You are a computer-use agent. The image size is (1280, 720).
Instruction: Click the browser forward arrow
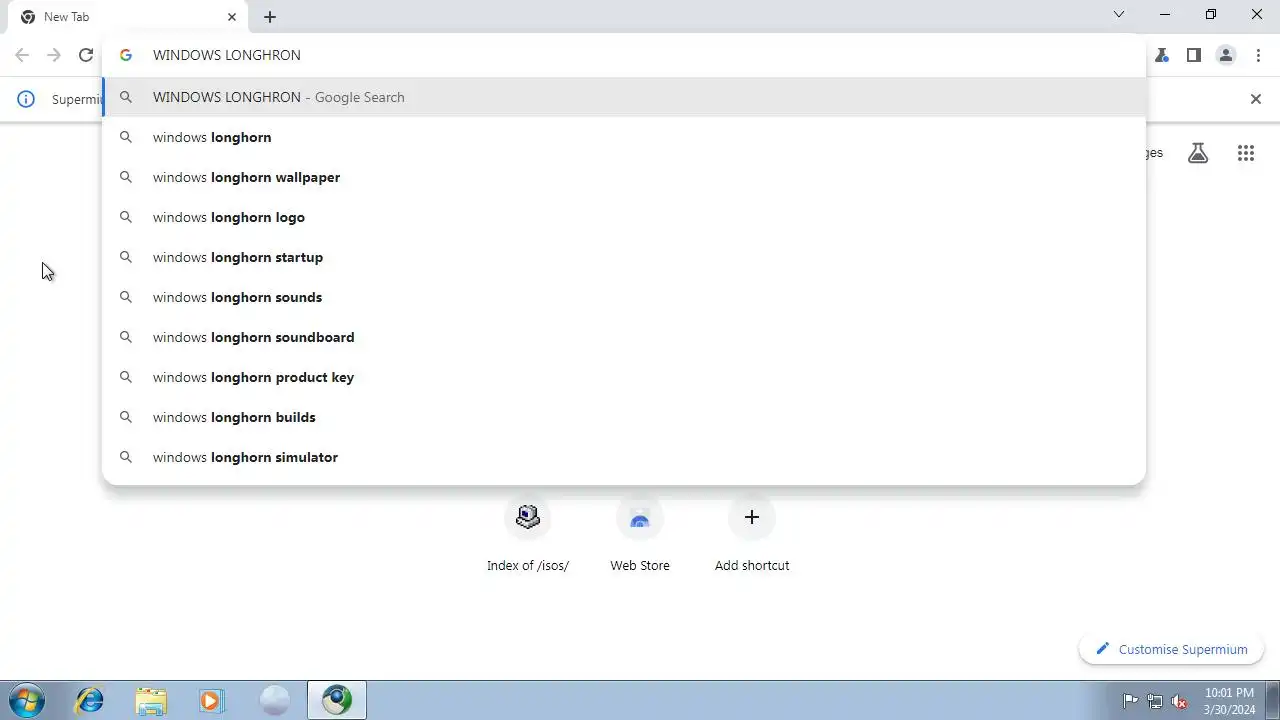pyautogui.click(x=54, y=55)
